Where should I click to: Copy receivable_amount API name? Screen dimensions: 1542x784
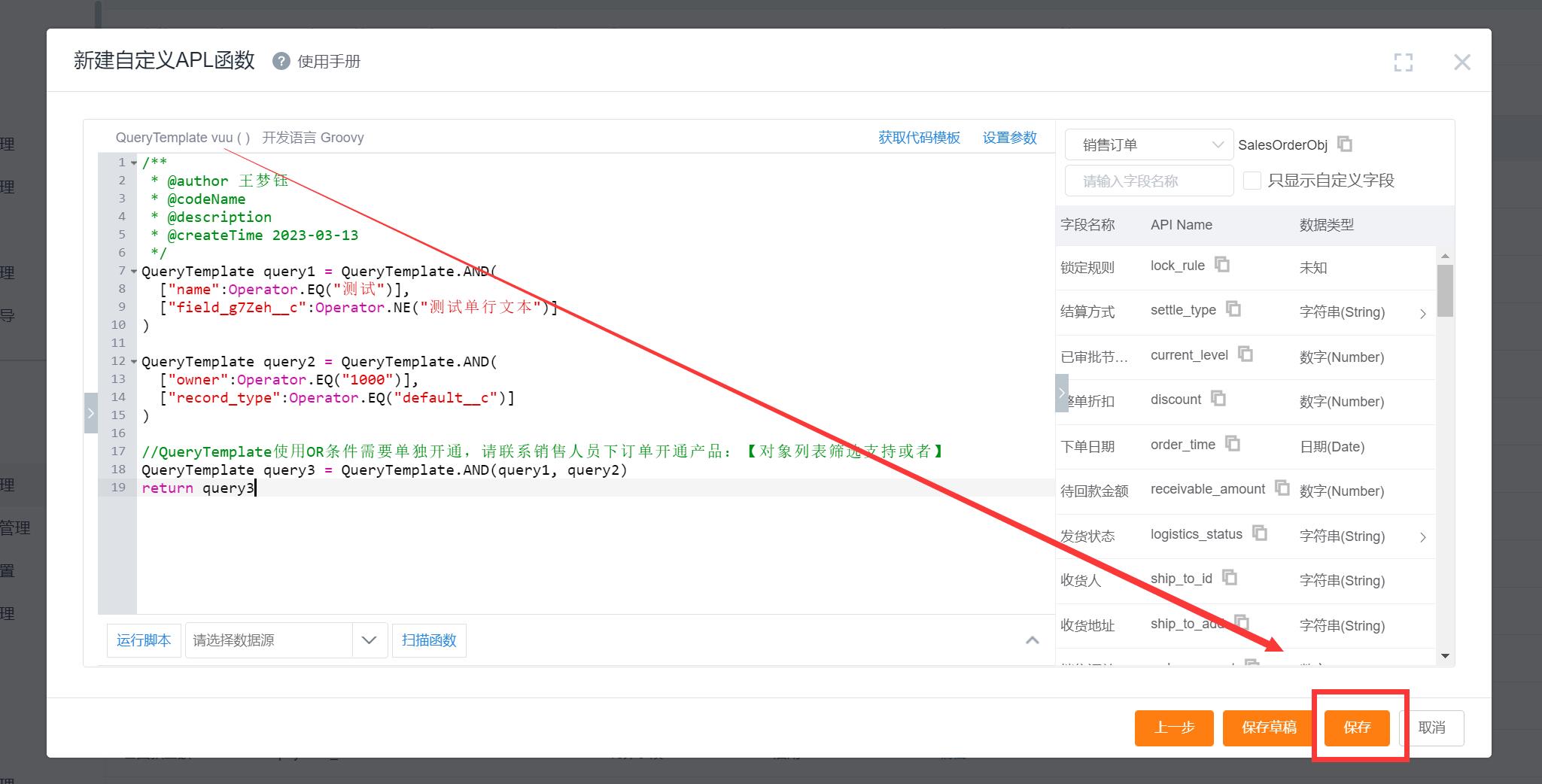coord(1282,488)
